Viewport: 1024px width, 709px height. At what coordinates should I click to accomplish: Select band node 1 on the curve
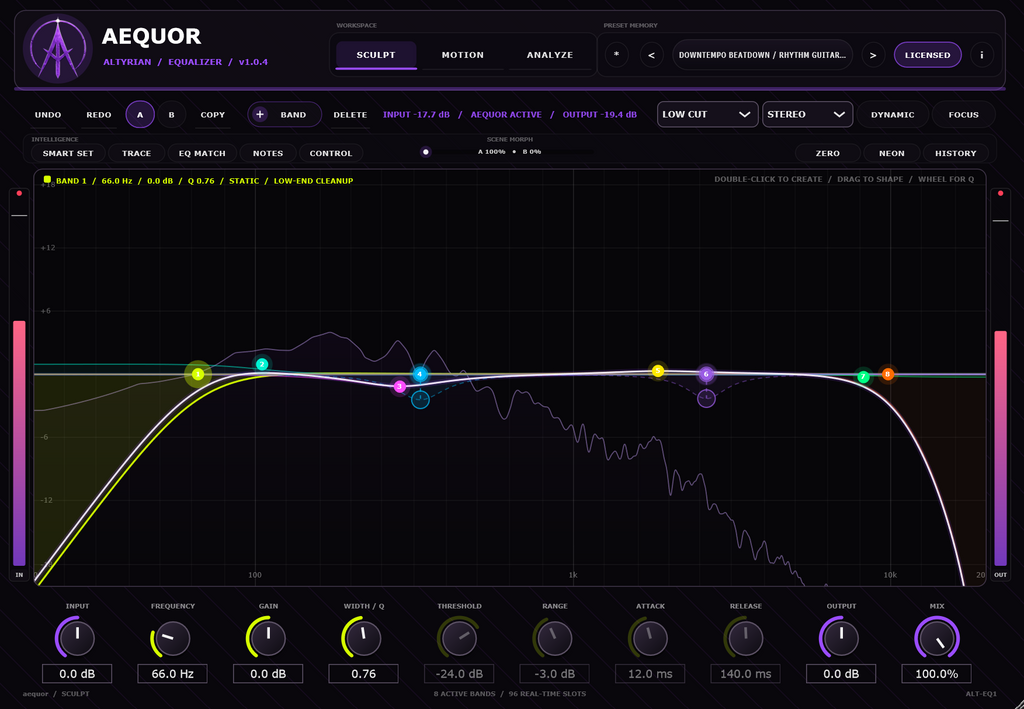click(198, 374)
